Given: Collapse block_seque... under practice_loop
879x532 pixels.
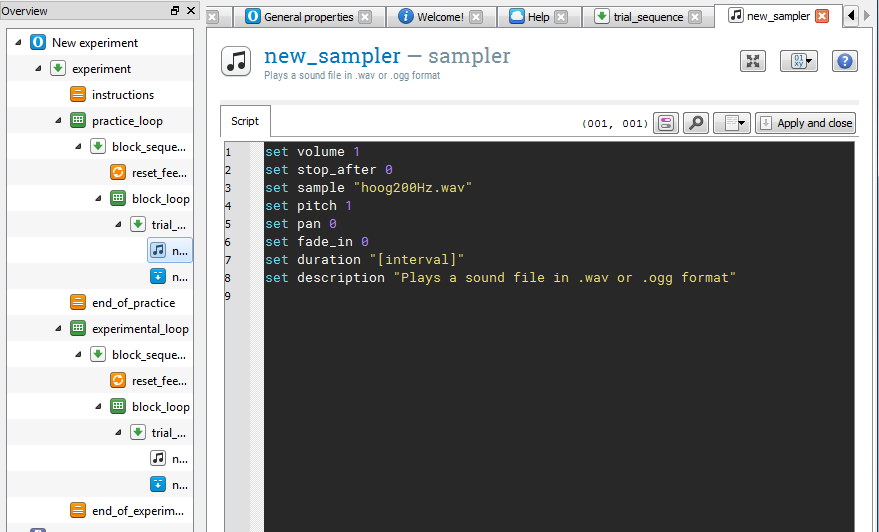Looking at the screenshot, I should 78,146.
